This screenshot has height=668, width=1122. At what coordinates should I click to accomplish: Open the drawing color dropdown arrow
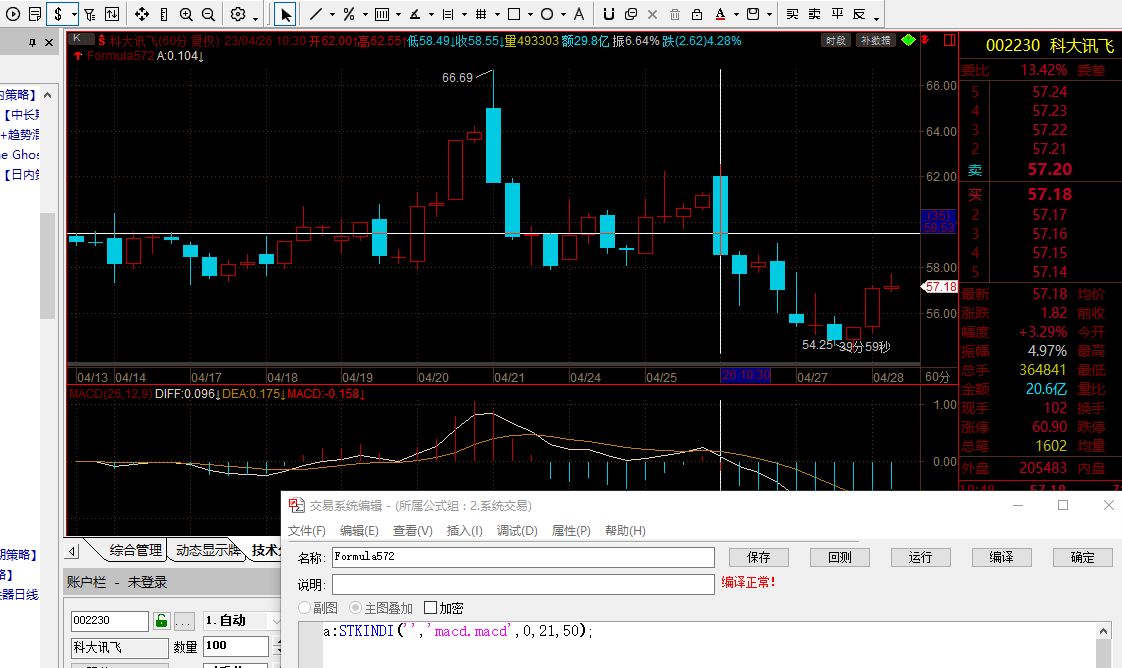coord(736,14)
